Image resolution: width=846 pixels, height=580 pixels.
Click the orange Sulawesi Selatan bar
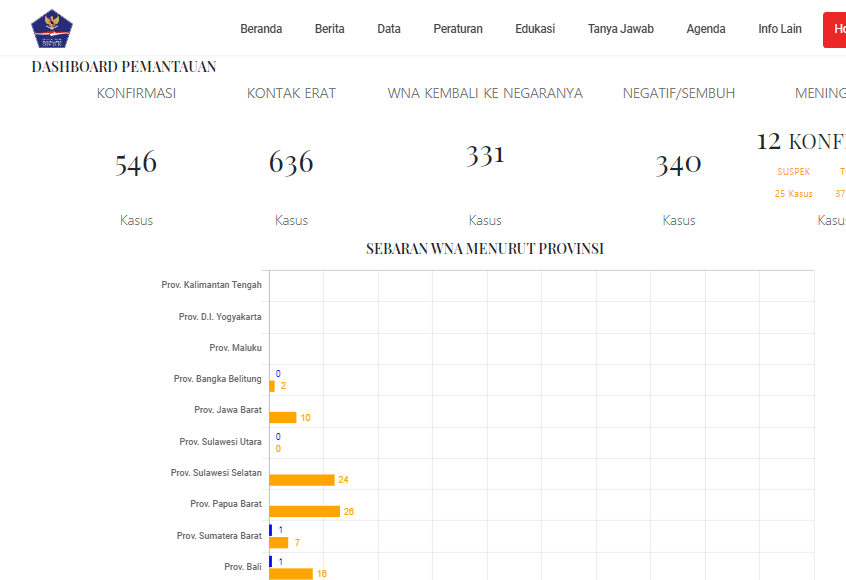[302, 480]
